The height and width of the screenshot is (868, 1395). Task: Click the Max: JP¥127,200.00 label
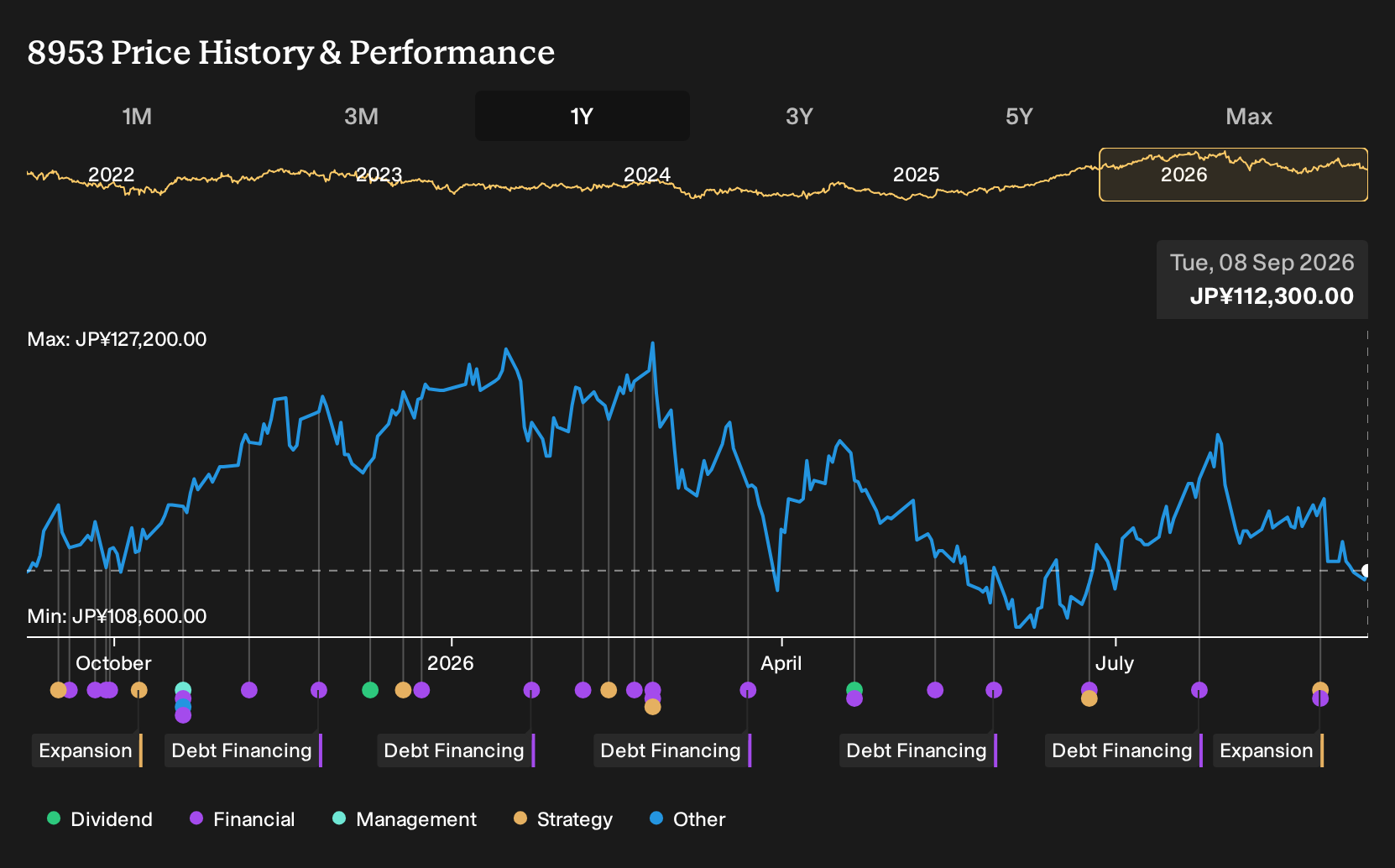click(x=117, y=339)
